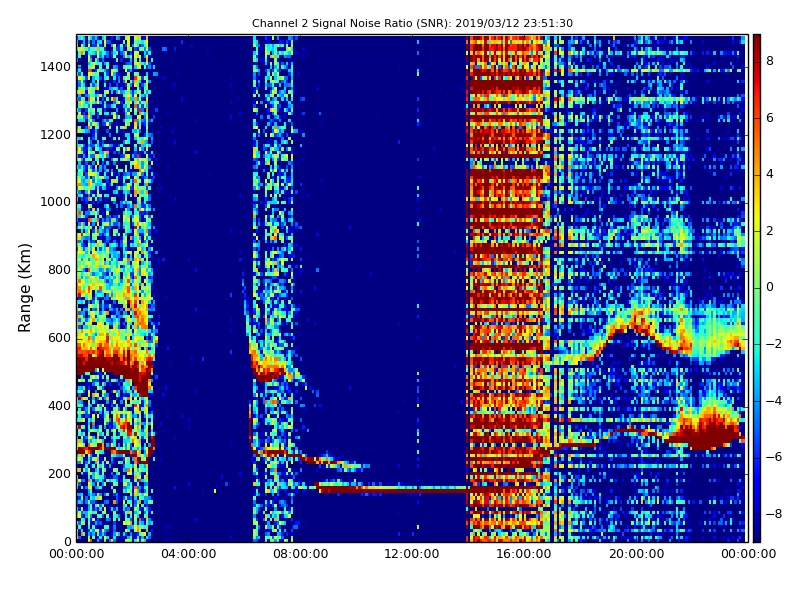Click the dark blue bottom of the colorbar
This screenshot has width=800, height=600.
coord(757,531)
